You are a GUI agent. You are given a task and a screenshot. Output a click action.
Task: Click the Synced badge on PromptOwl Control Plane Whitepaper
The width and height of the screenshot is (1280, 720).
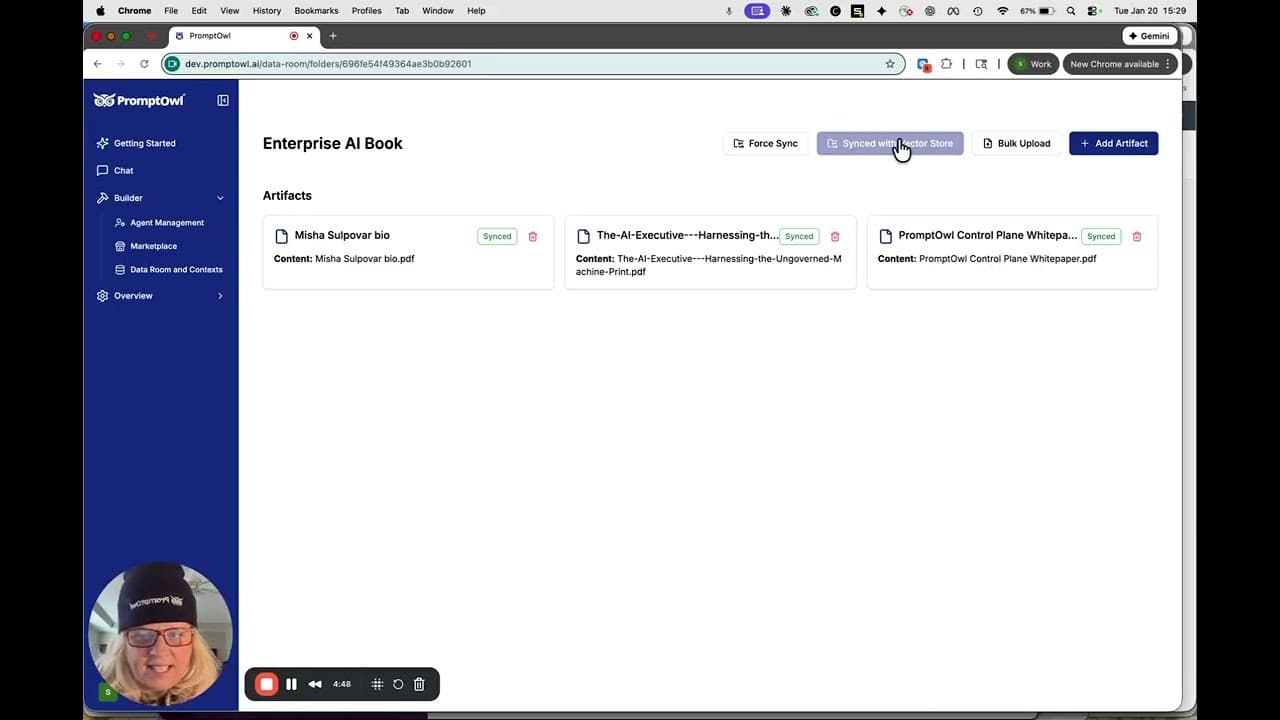tap(1101, 236)
